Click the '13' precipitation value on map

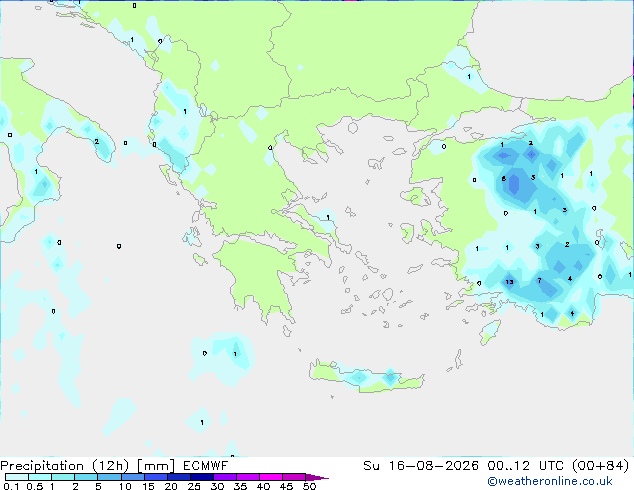click(509, 282)
